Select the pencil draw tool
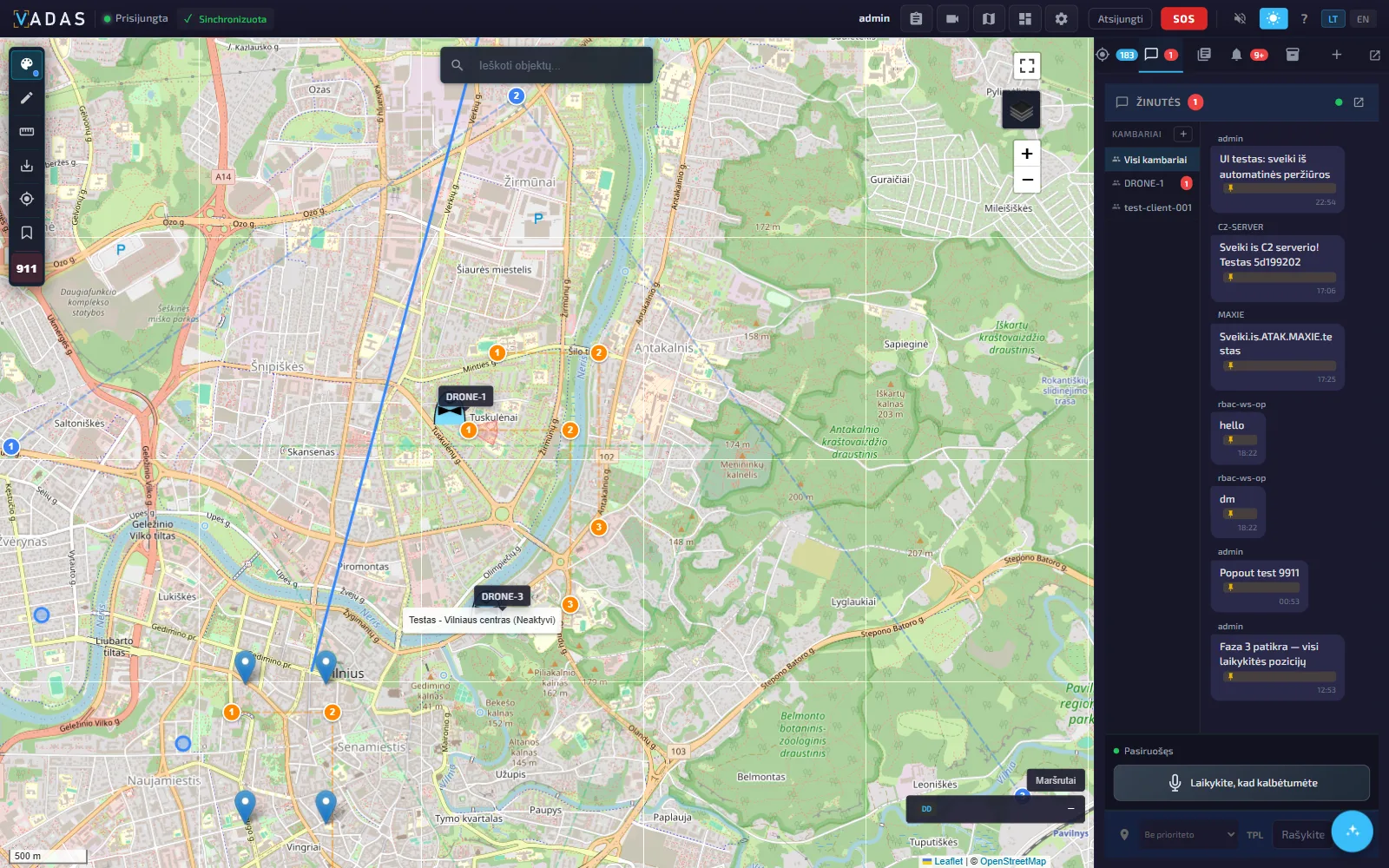This screenshot has width=1389, height=868. coord(27,98)
